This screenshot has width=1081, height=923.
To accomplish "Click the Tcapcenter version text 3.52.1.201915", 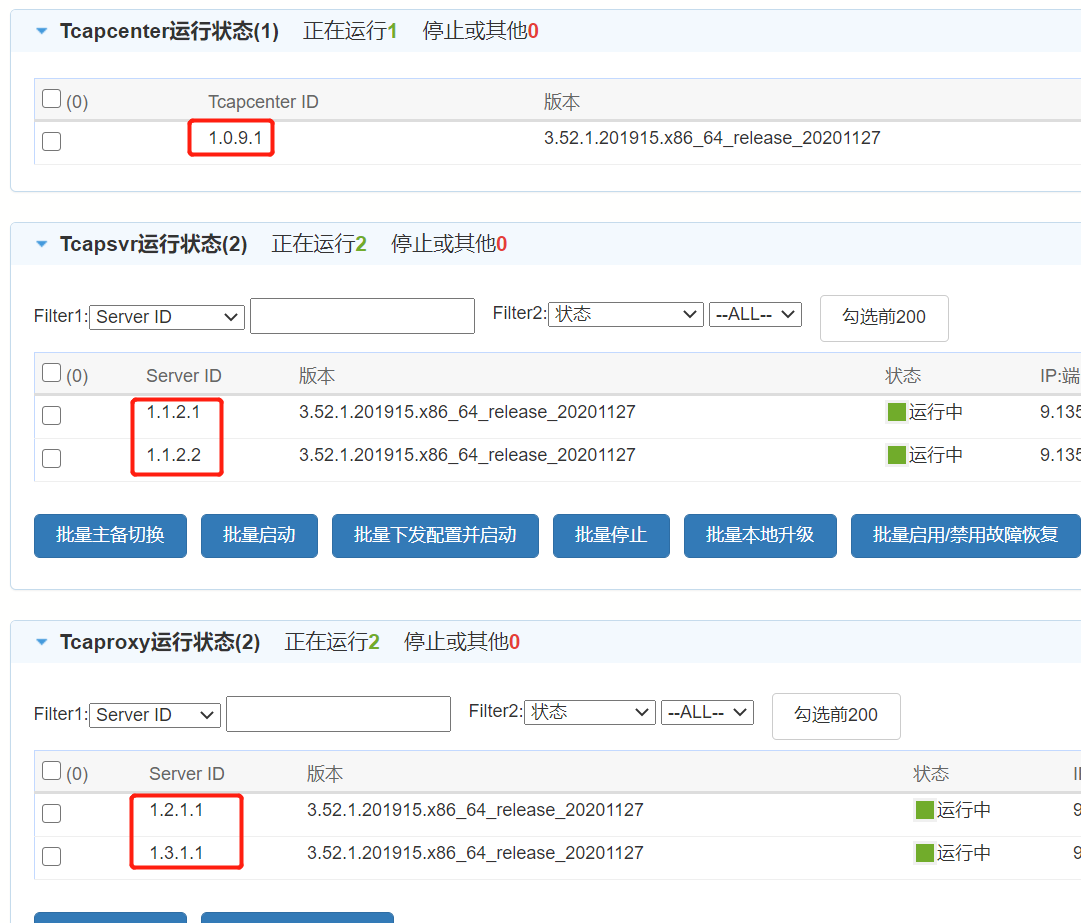I will (x=712, y=138).
